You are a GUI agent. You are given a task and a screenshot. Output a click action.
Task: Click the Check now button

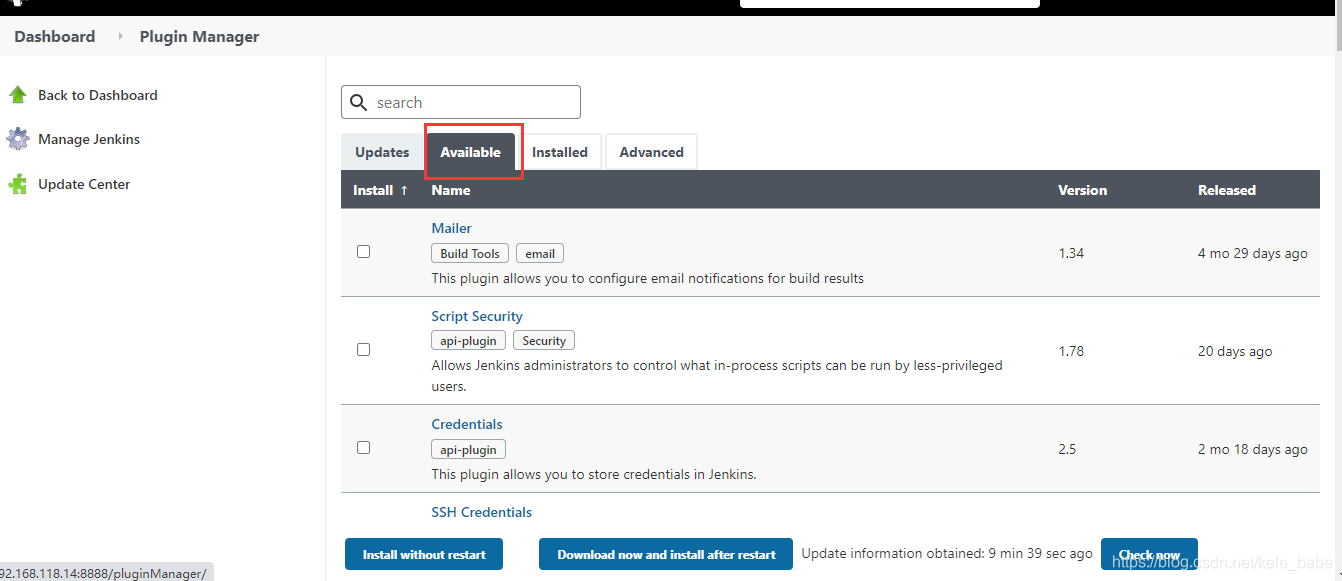[1149, 554]
